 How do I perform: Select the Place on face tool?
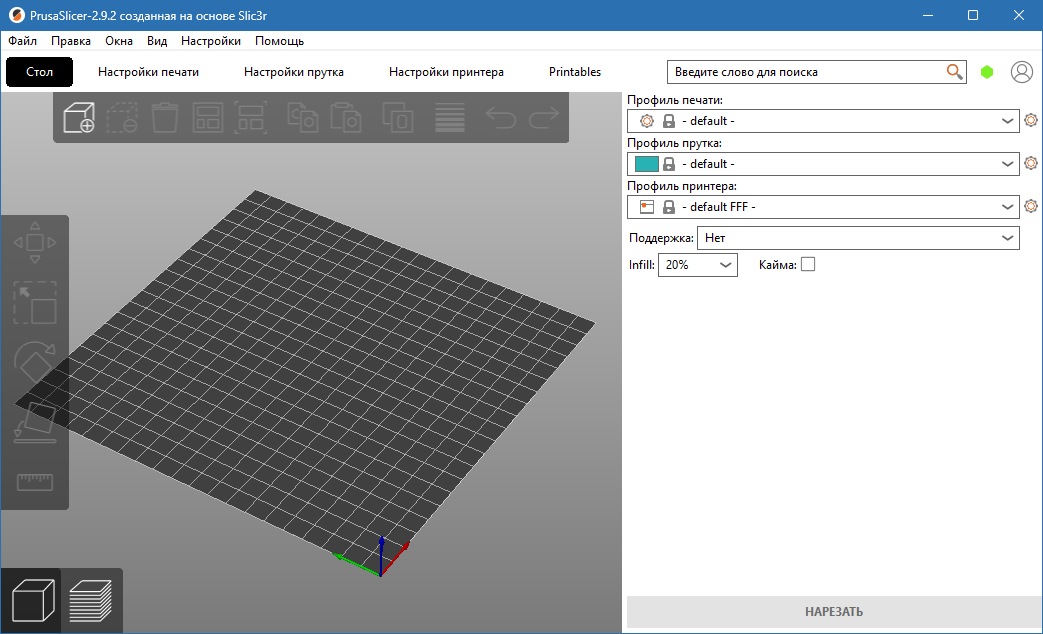click(x=35, y=422)
